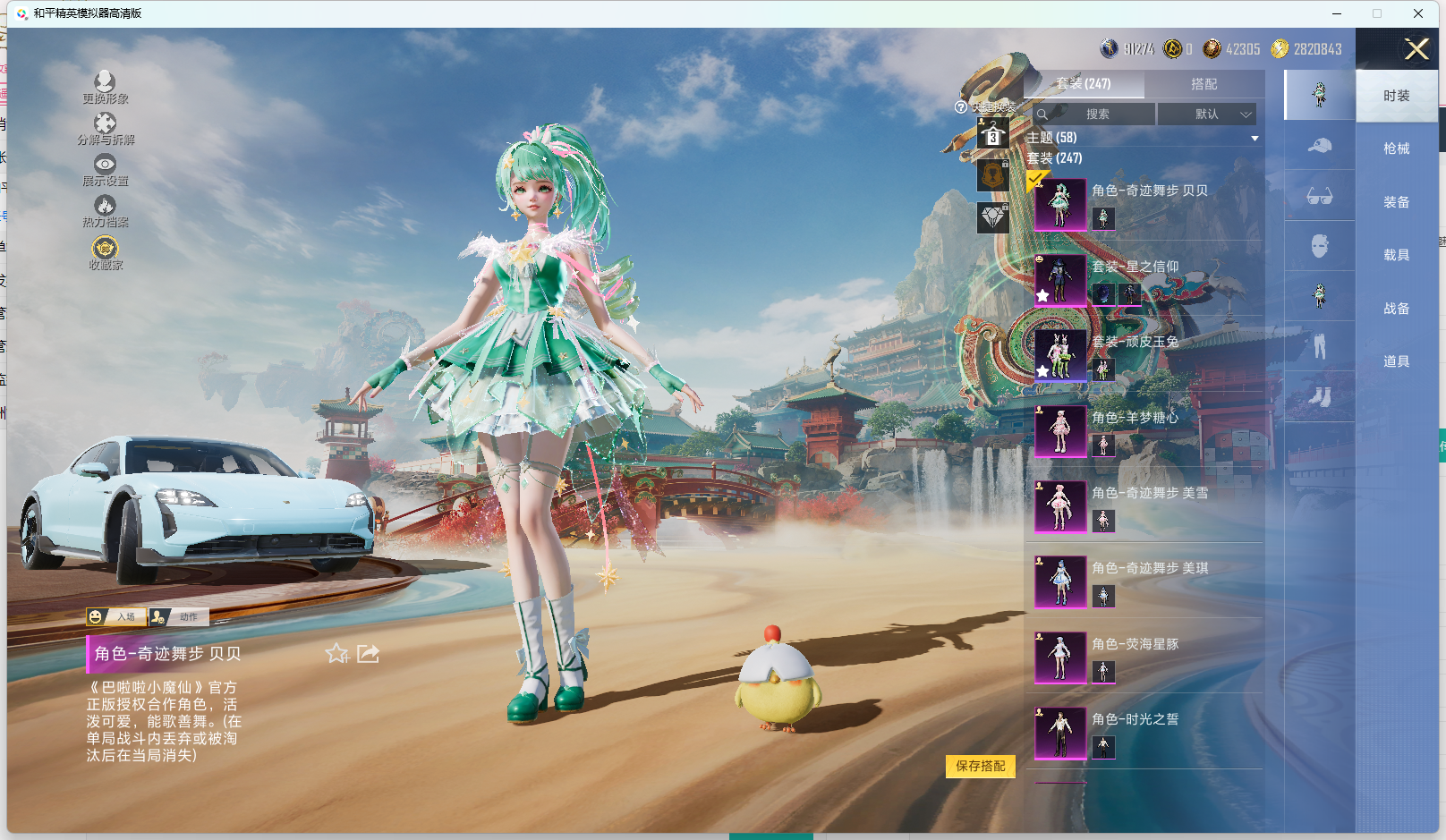Viewport: 1446px width, 840px height.
Task: Click the 热力档案 flame icon
Action: [105, 207]
